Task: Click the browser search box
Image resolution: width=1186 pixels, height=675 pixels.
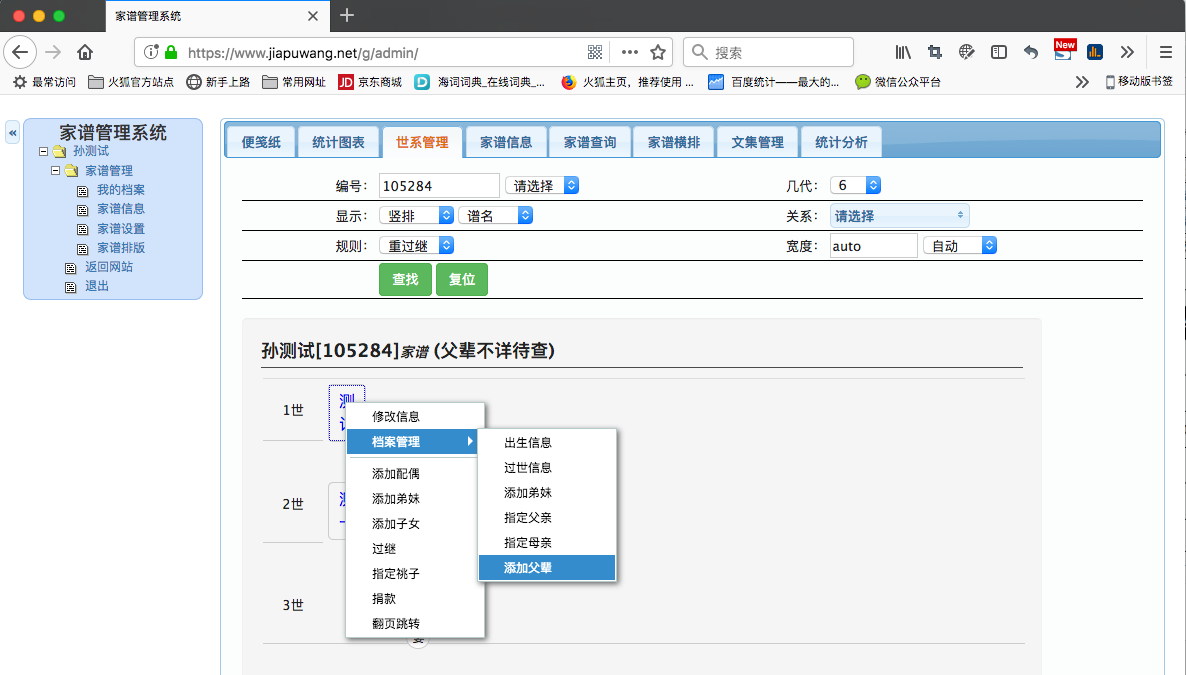Action: tap(768, 52)
